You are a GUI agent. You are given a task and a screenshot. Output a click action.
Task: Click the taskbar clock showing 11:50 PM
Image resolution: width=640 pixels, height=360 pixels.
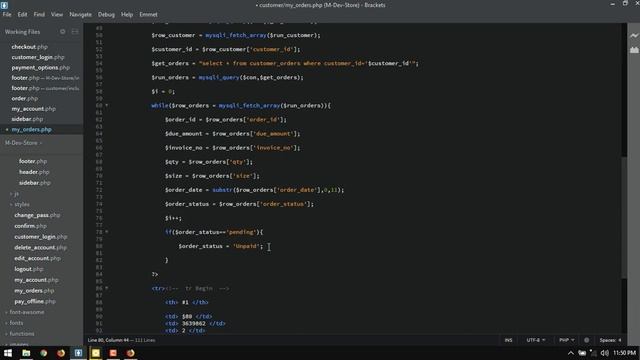point(624,353)
